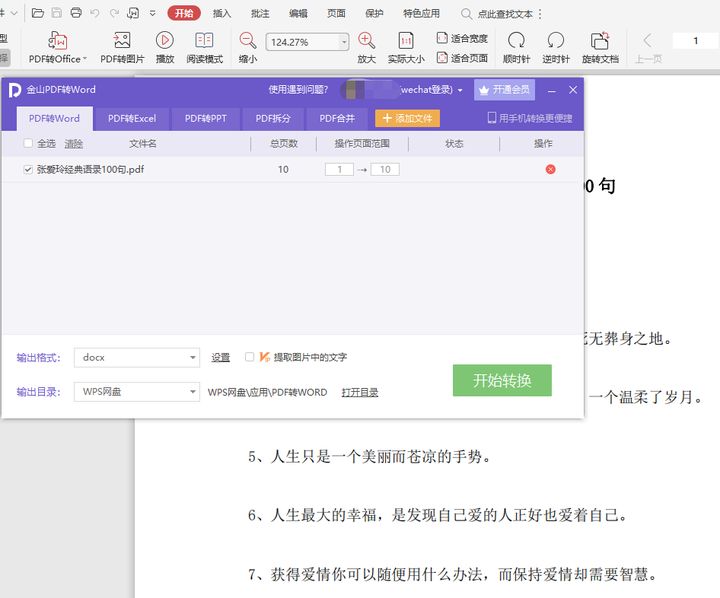Open the zoom percentage 124.27% dropdown
Image resolution: width=720 pixels, height=598 pixels.
point(344,42)
